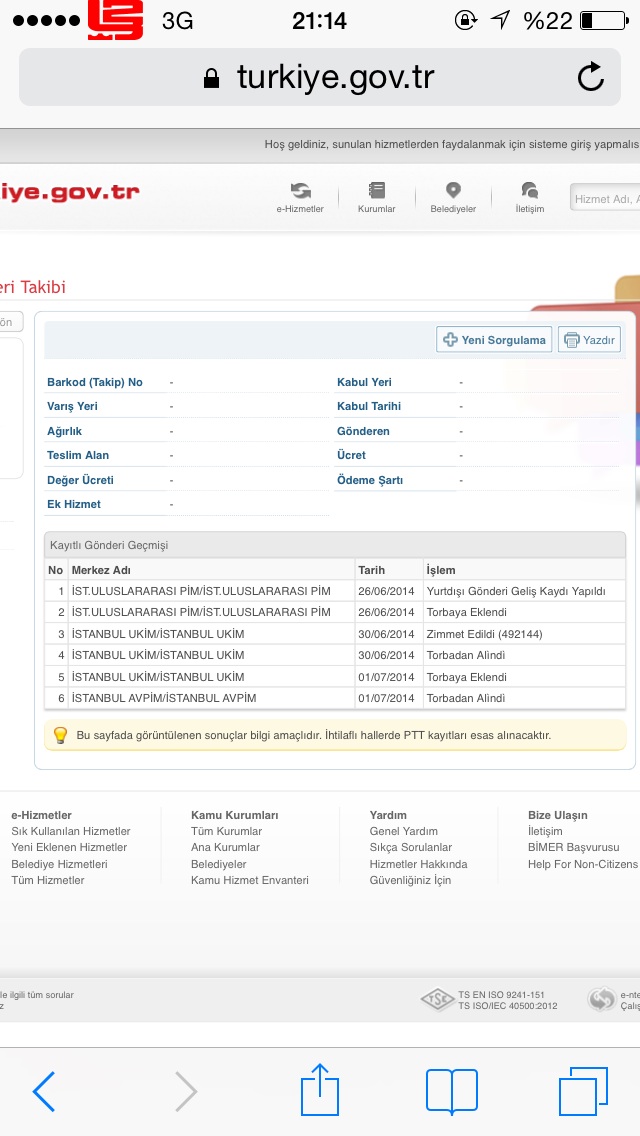
Task: Tap the location arrow status icon
Action: (x=501, y=20)
